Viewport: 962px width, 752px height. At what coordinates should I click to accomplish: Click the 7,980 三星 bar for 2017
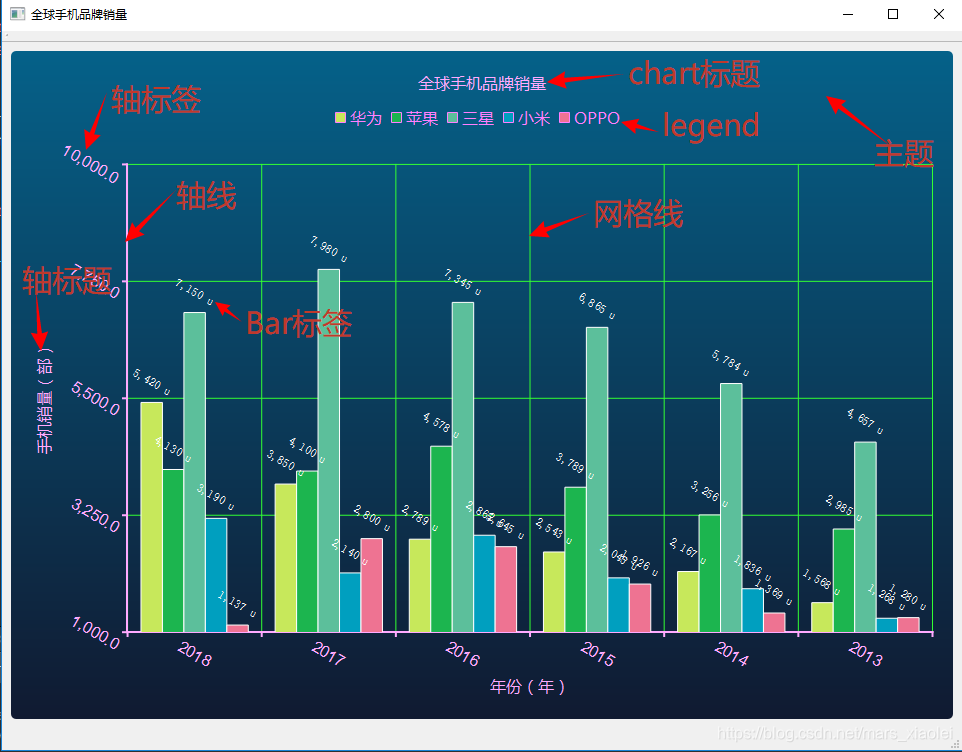[x=329, y=451]
